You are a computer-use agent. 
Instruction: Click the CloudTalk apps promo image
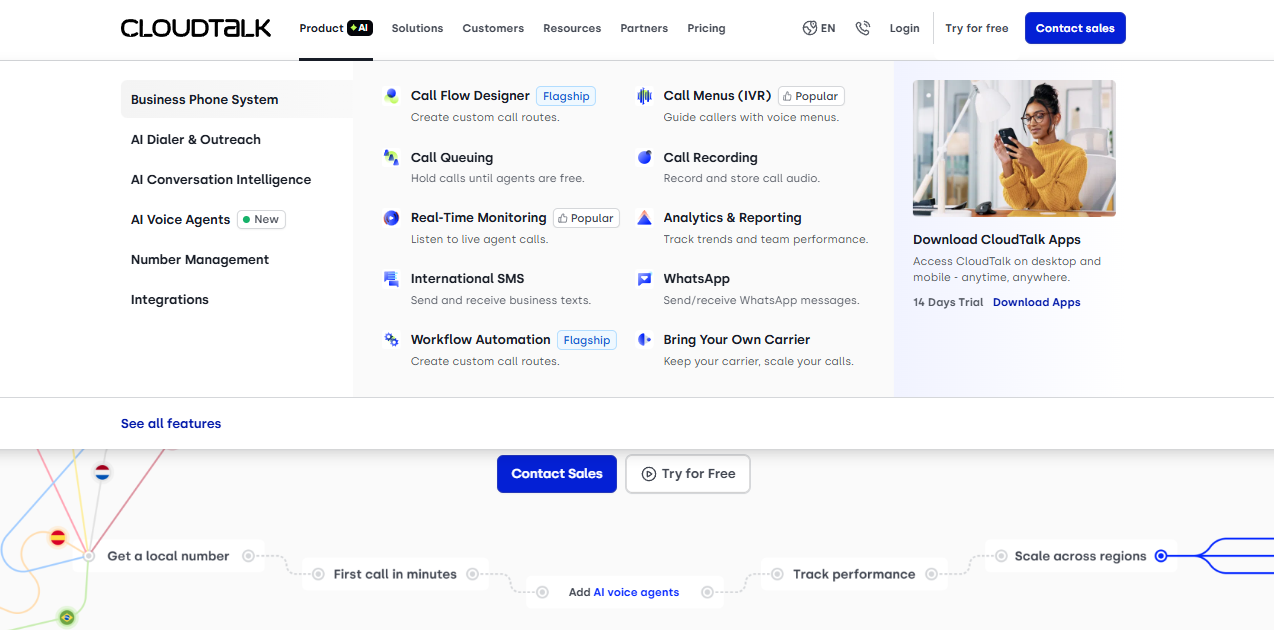1013,148
